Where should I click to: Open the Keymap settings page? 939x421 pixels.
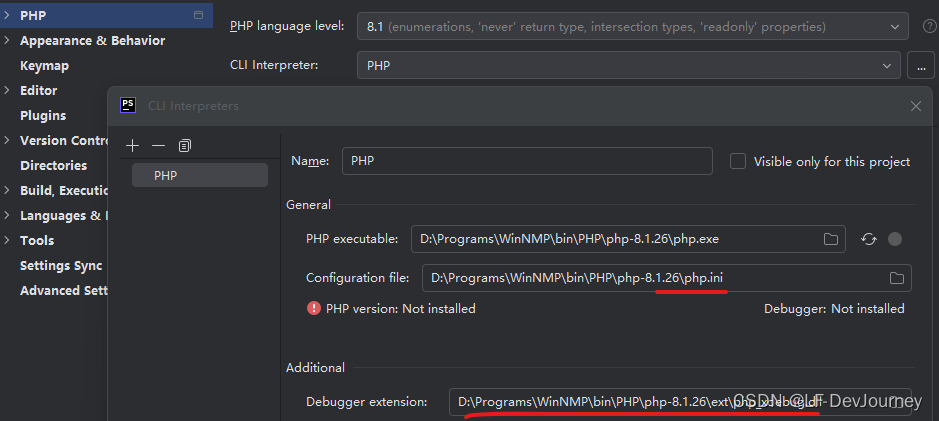pyautogui.click(x=44, y=66)
